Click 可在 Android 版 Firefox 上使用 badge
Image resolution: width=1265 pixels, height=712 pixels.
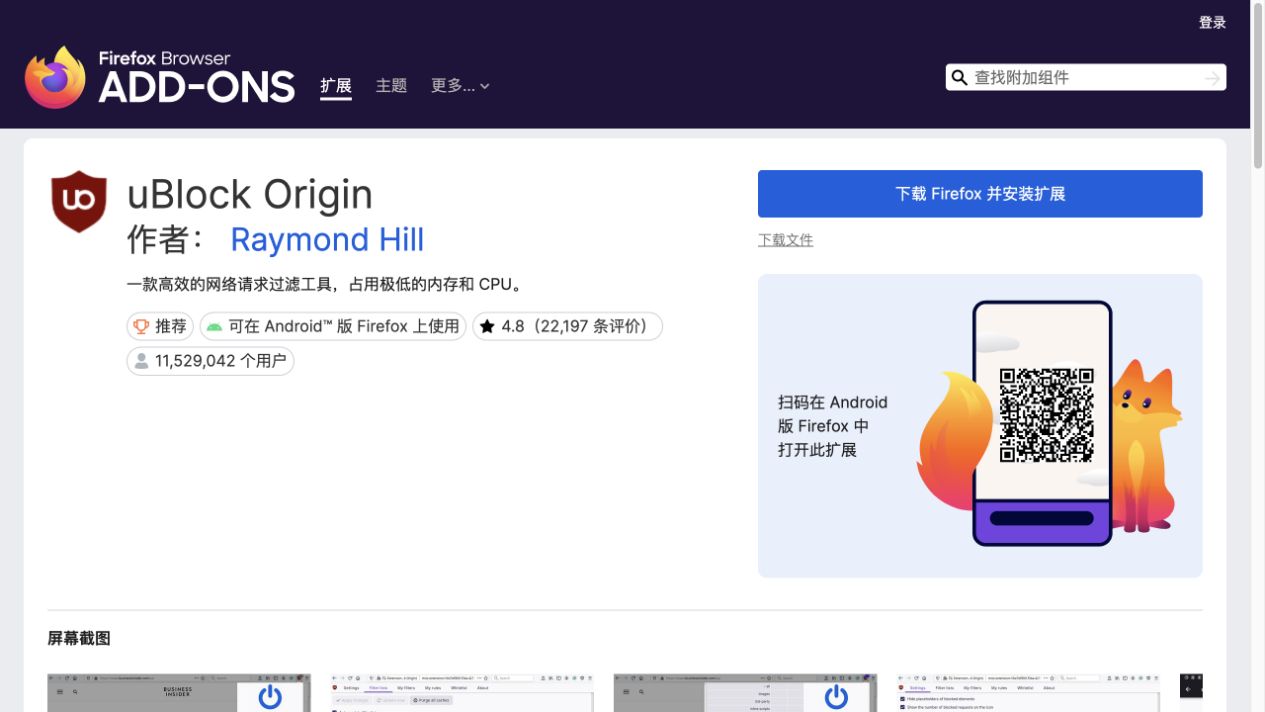click(x=333, y=326)
